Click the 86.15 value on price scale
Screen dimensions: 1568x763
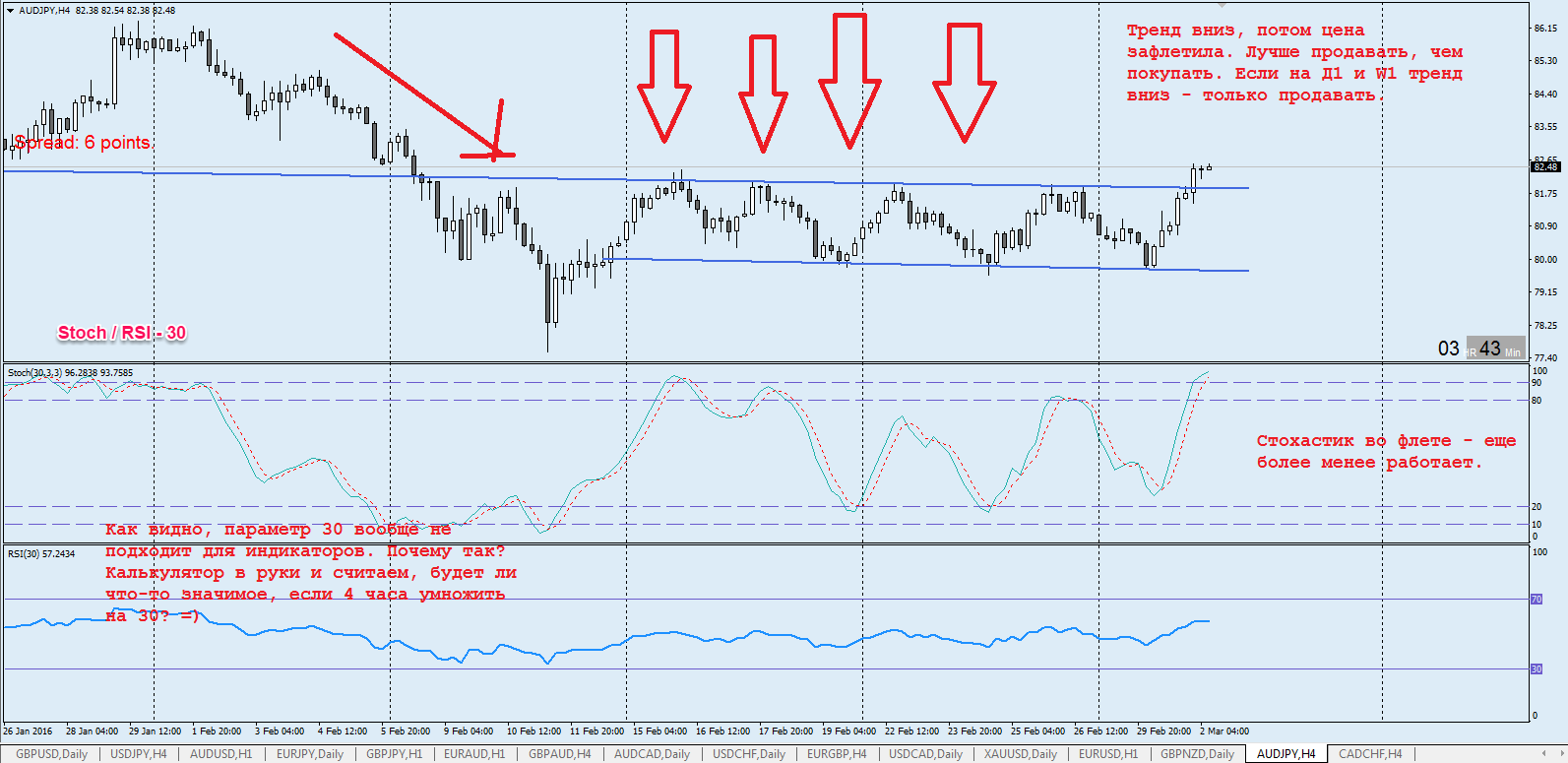[1545, 29]
